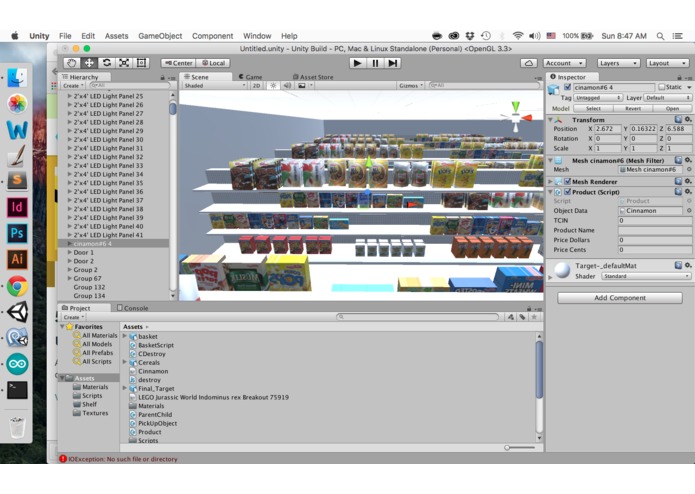Select the Rotate tool
Image resolution: width=695 pixels, height=494 pixels.
click(106, 63)
